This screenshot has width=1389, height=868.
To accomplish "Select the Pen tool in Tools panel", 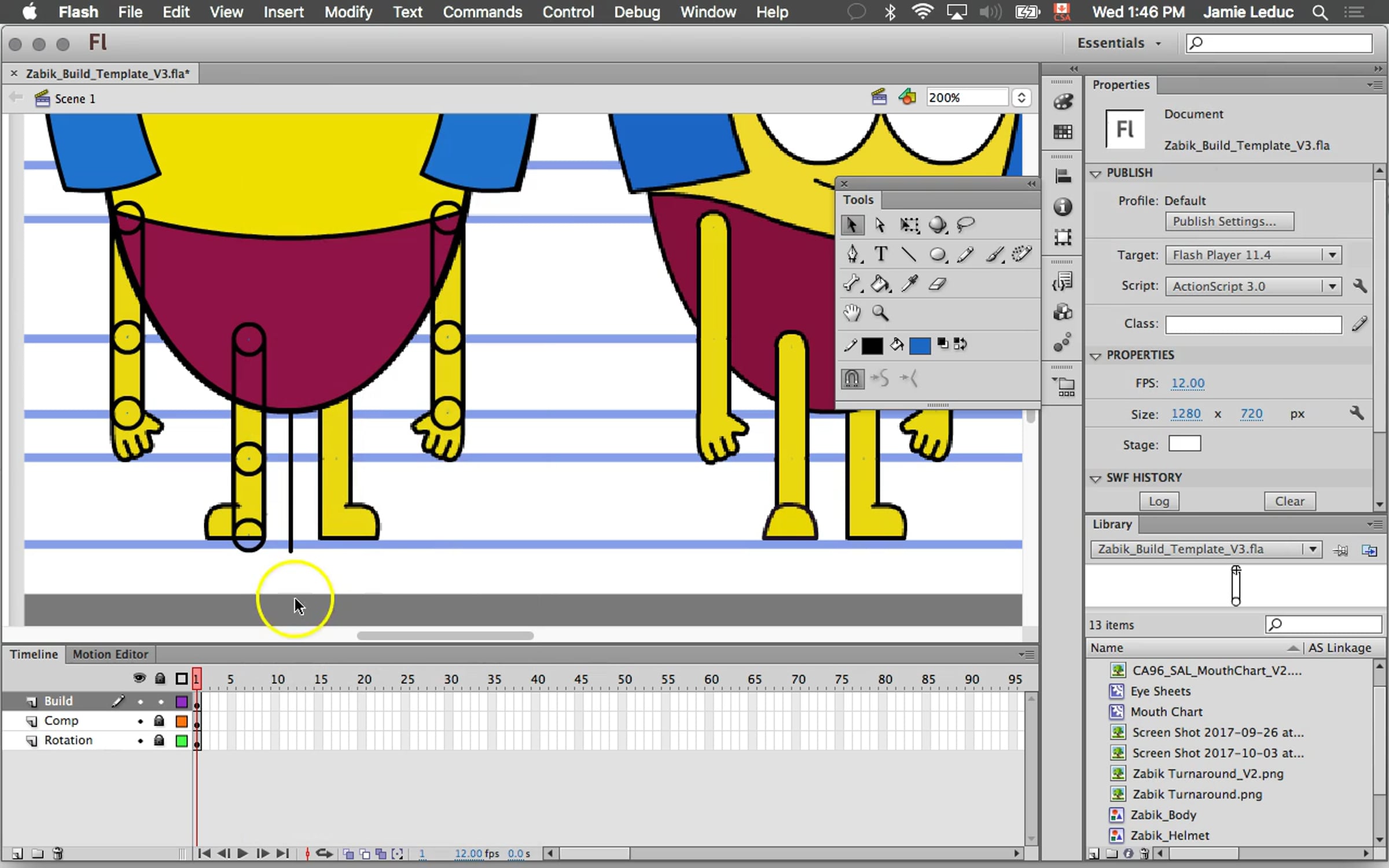I will [852, 254].
